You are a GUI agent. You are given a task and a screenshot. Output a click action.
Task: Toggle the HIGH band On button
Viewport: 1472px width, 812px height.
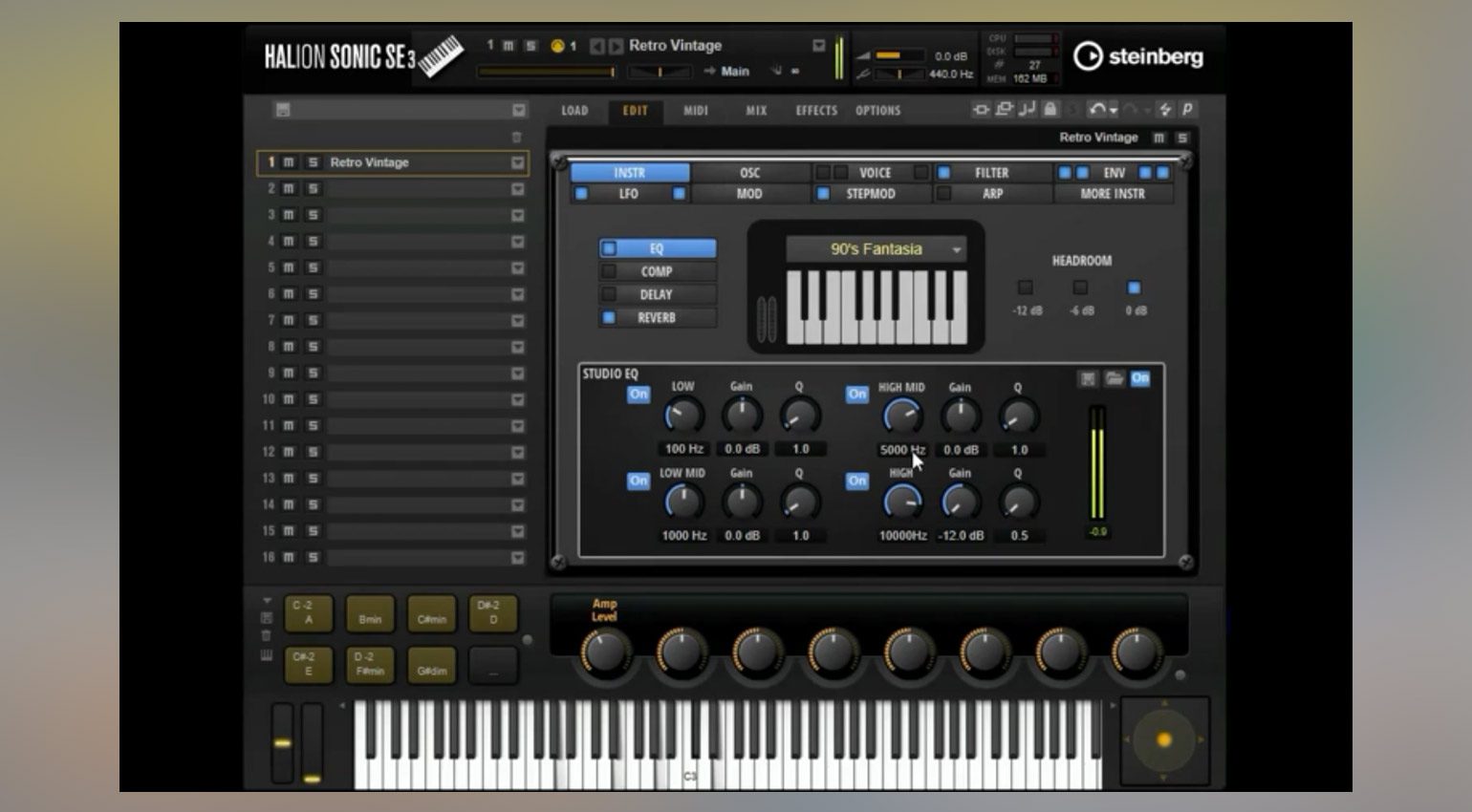[x=857, y=481]
